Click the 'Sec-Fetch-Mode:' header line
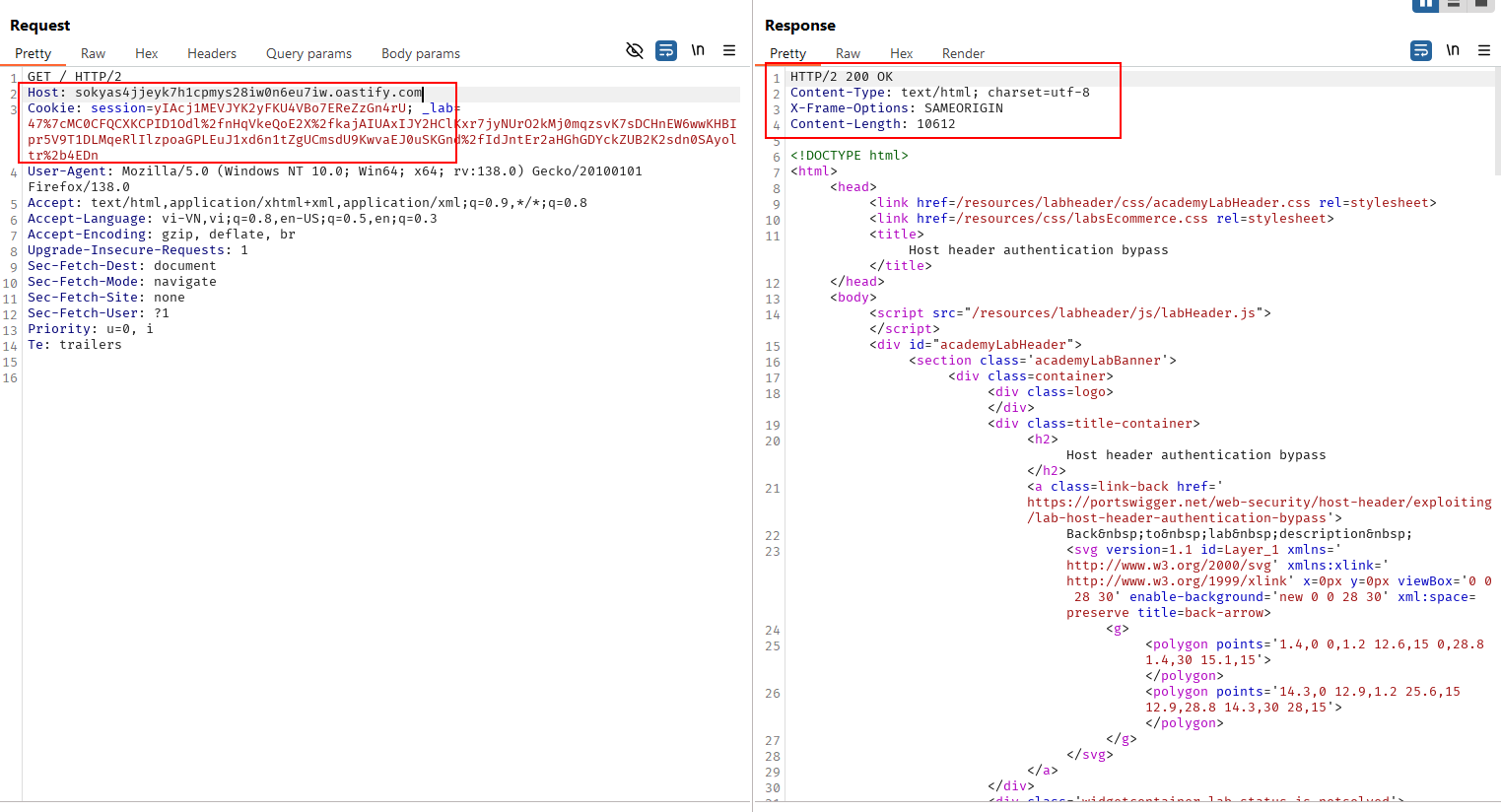 click(x=122, y=282)
